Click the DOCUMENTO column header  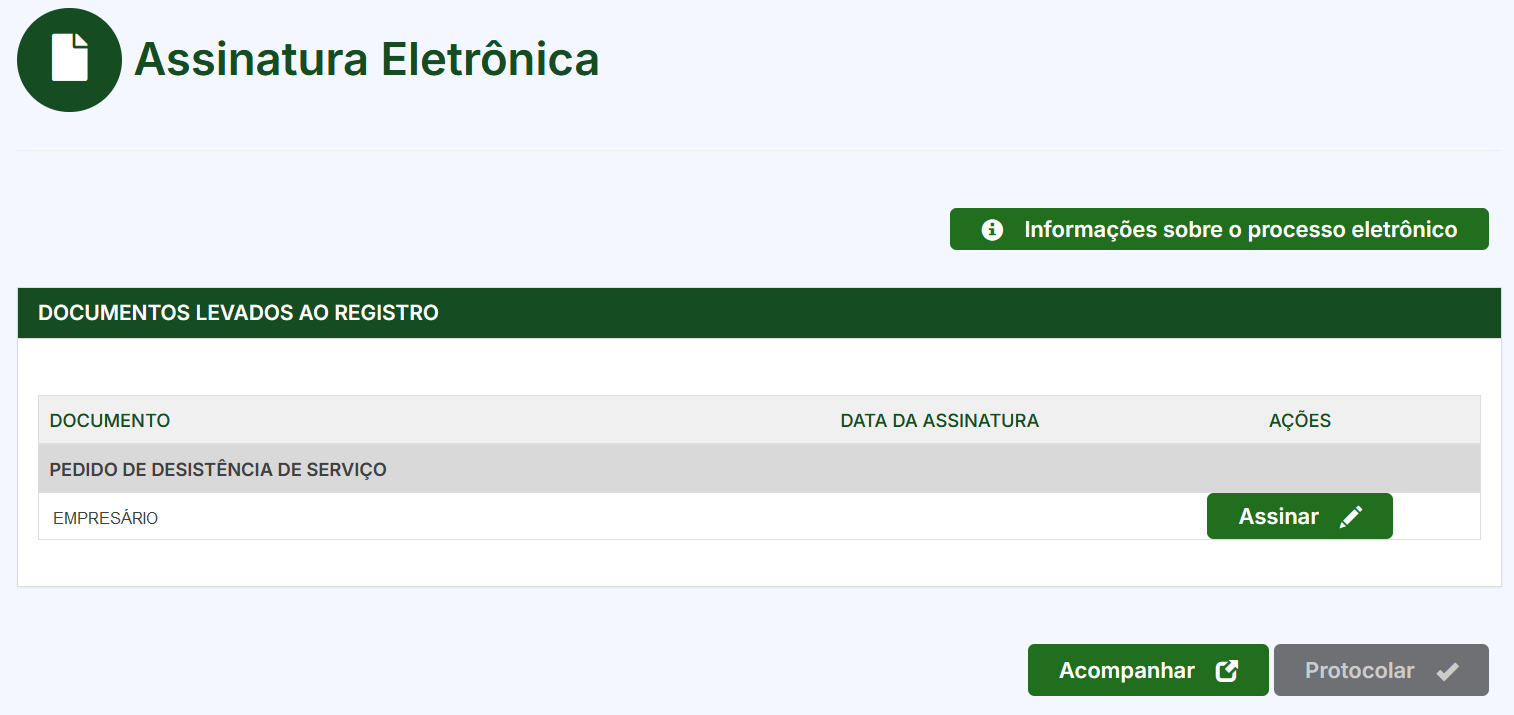(x=110, y=420)
